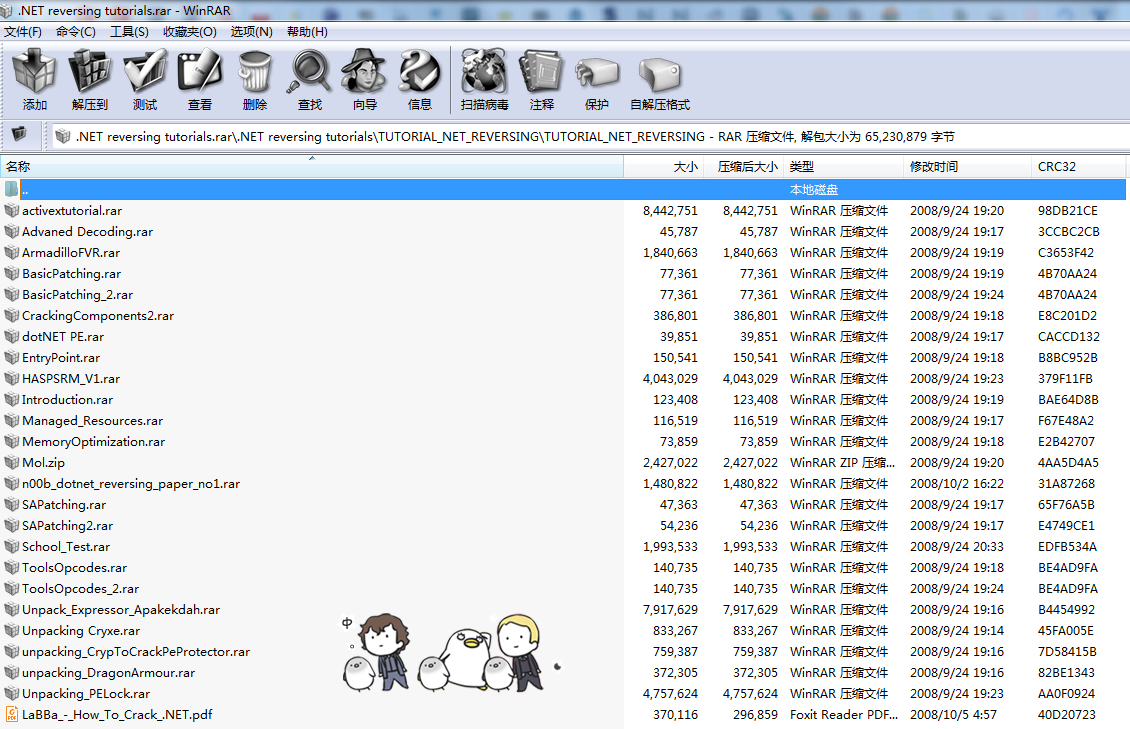Select the Managed_Resources.rar file name
This screenshot has height=729, width=1130.
coord(92,420)
